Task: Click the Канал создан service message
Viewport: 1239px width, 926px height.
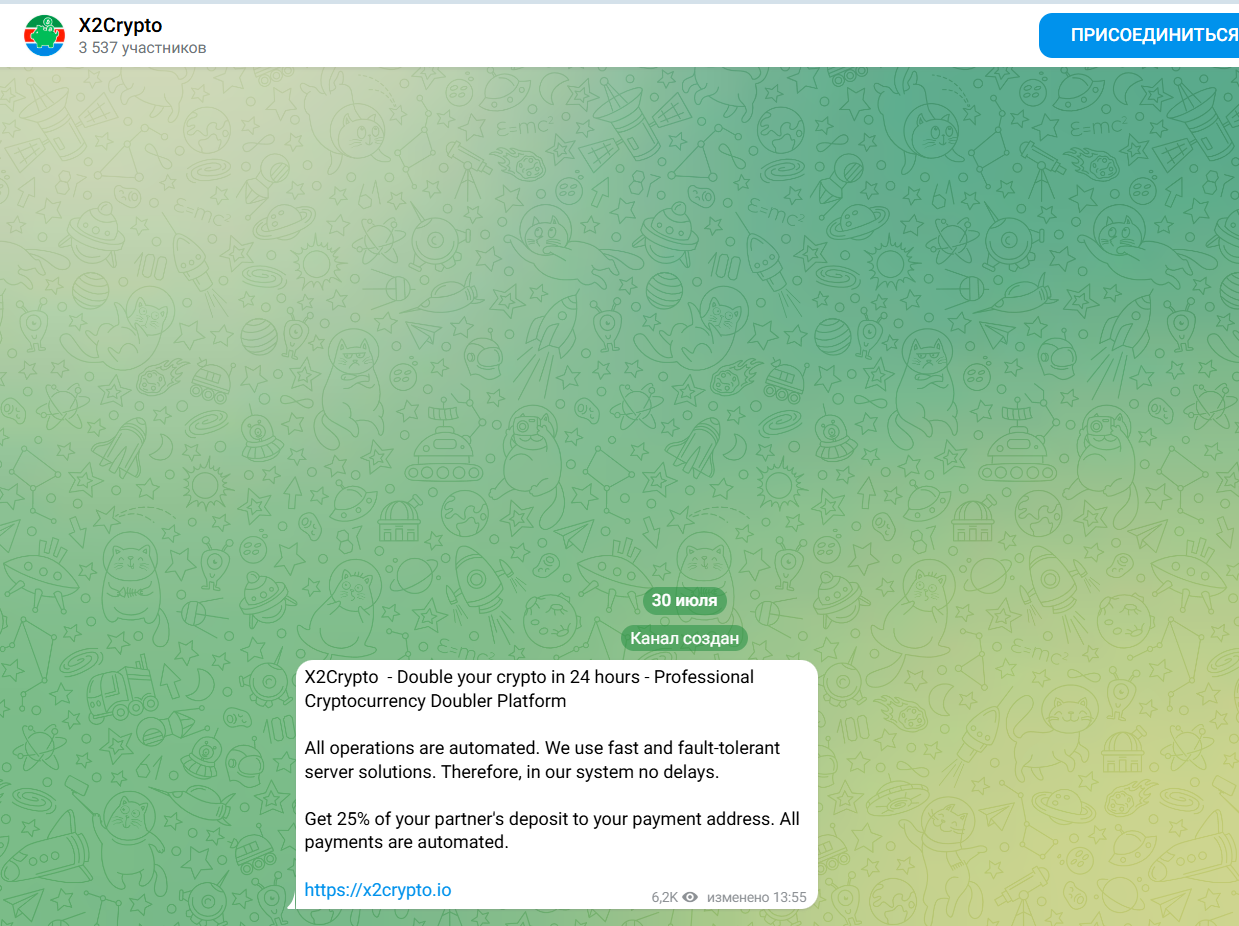Action: (x=684, y=638)
